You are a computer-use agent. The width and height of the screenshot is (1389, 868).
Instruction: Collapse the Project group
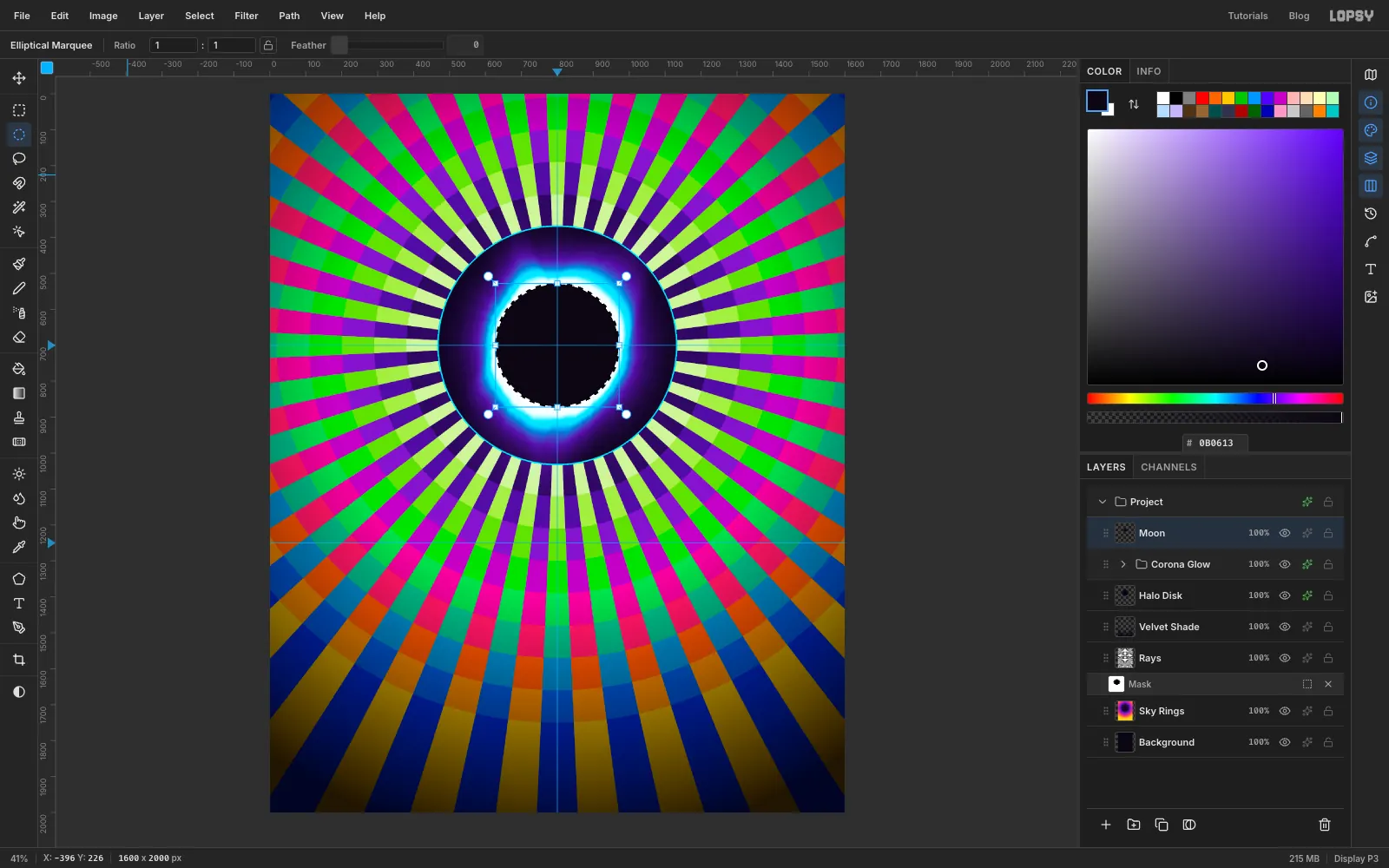click(1103, 502)
